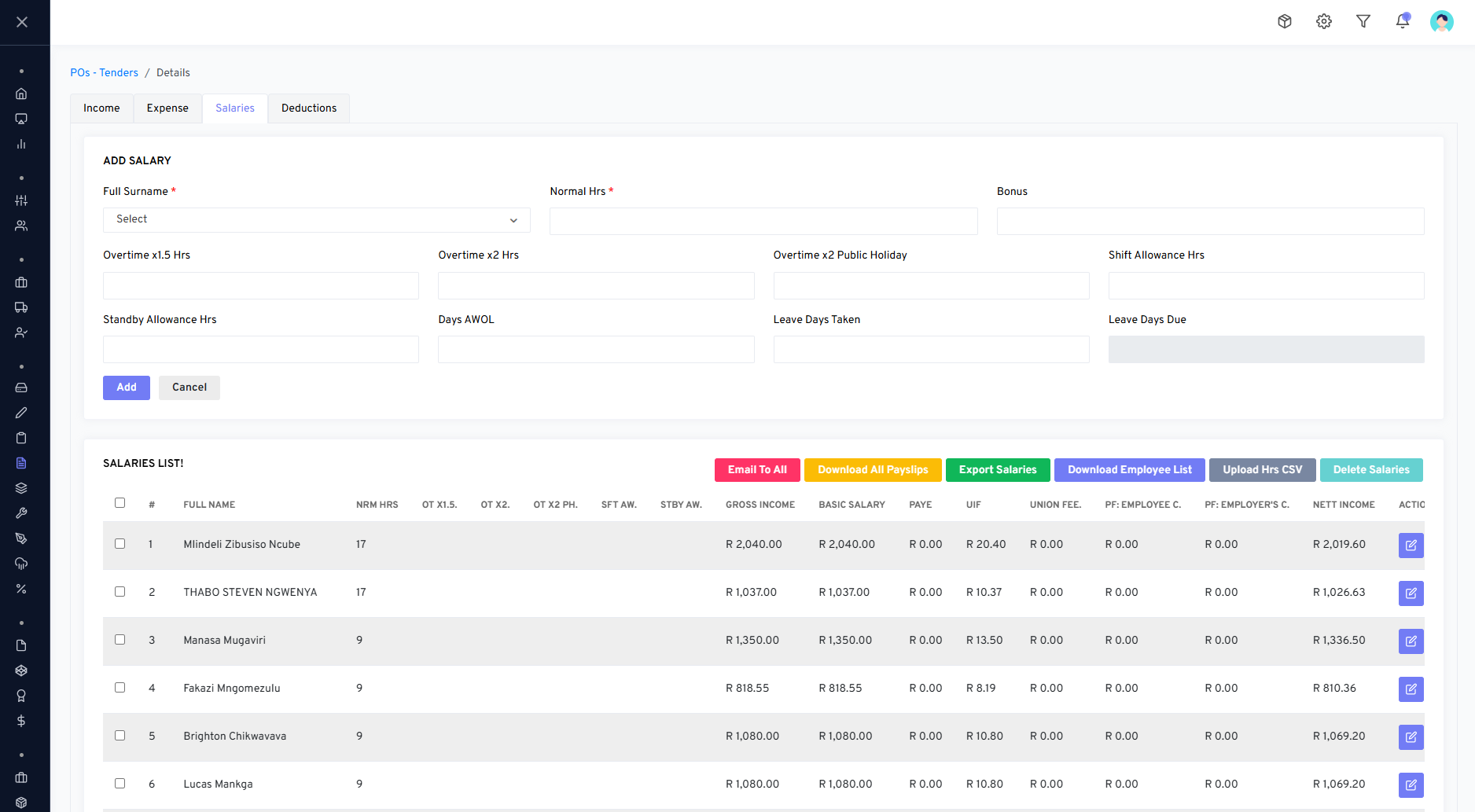Open the award ribbon sidebar icon
The width and height of the screenshot is (1475, 812).
[x=21, y=696]
